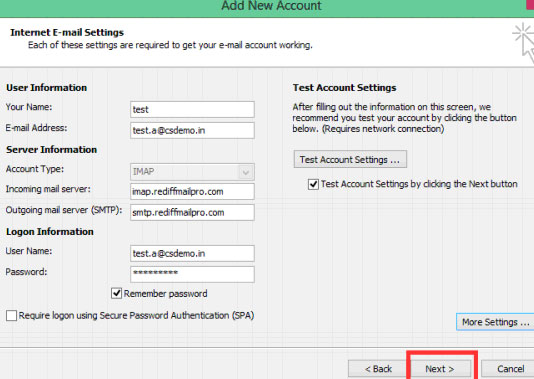Click the Incoming mail server field
The width and height of the screenshot is (534, 379).
pos(192,191)
